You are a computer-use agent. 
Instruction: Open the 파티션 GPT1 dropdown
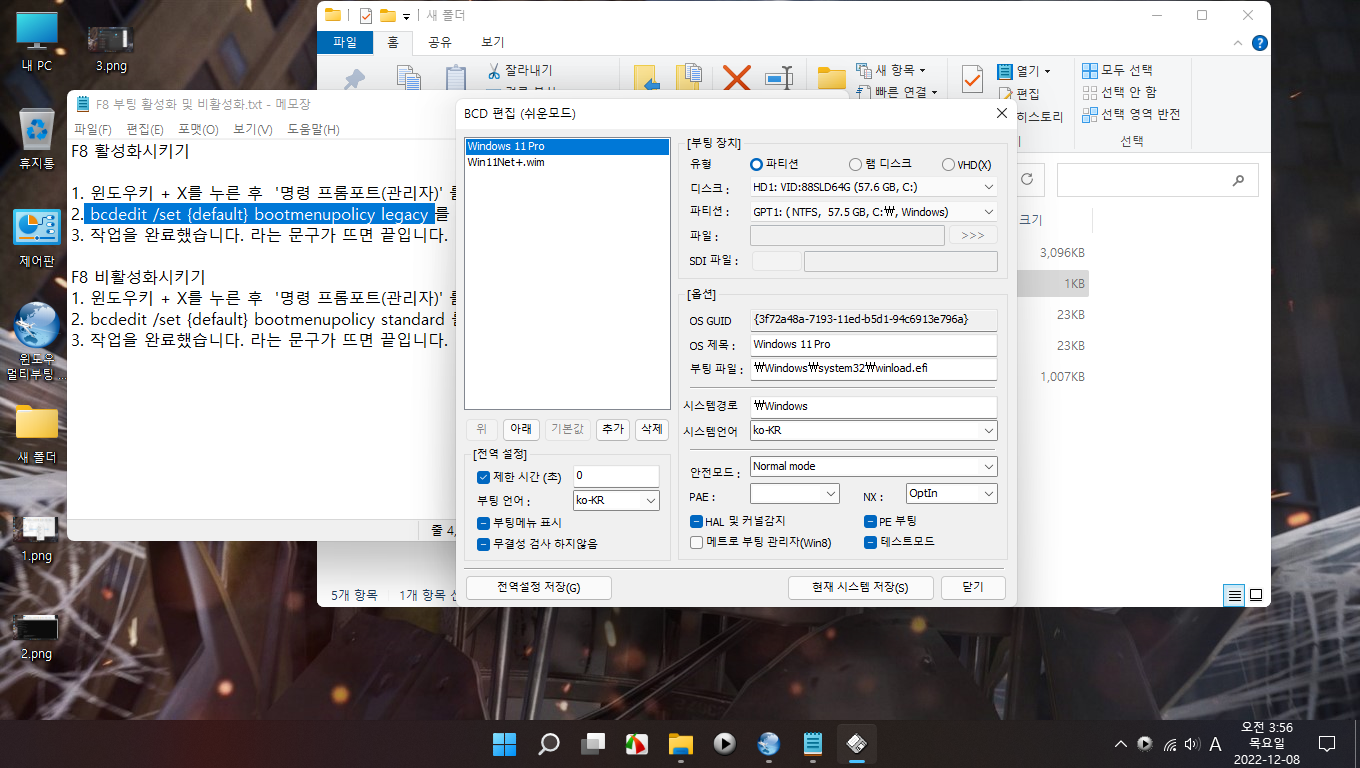tap(873, 212)
